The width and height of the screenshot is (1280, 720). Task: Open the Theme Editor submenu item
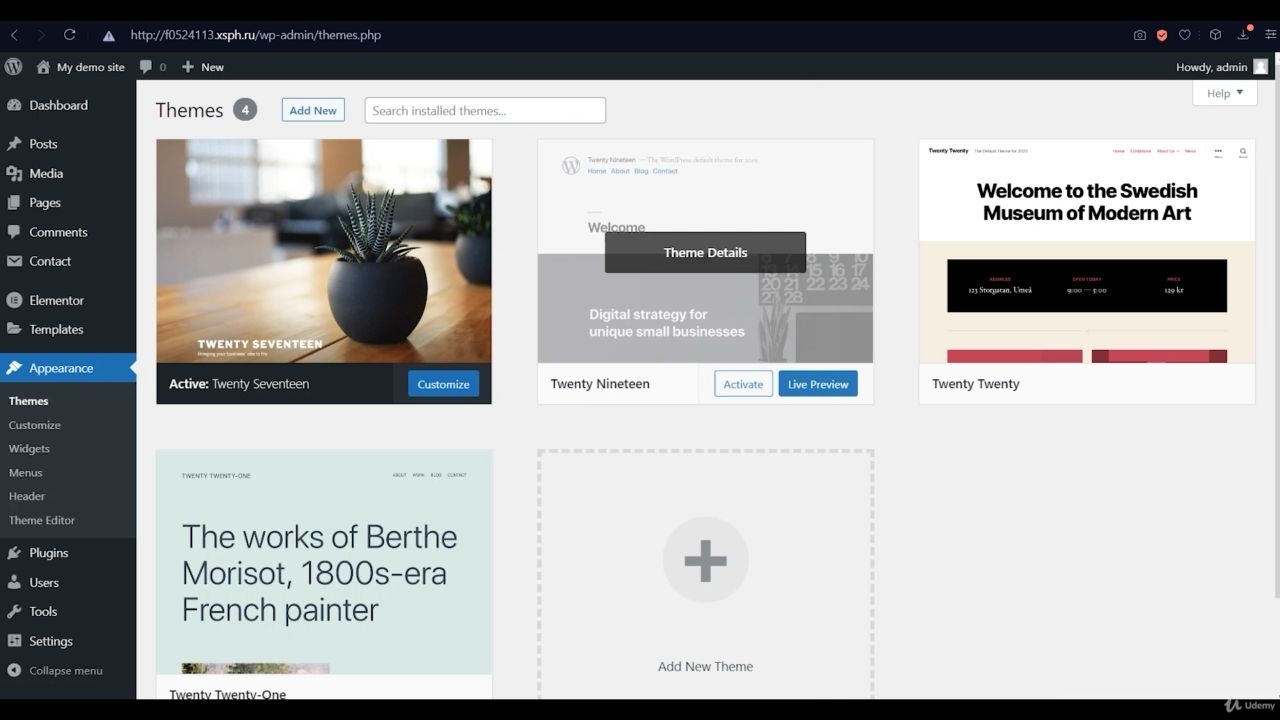coord(42,520)
